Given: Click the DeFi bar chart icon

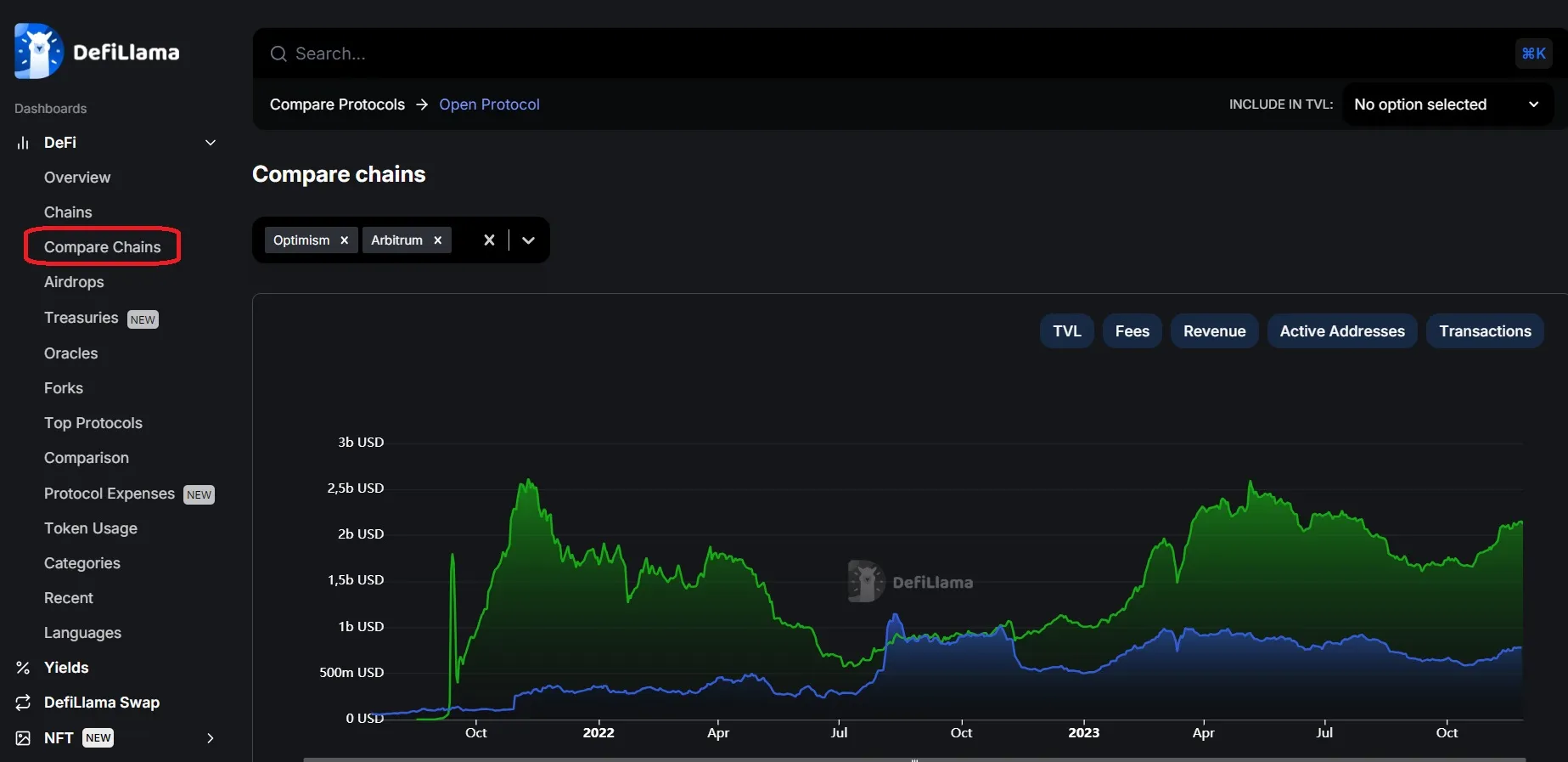Looking at the screenshot, I should point(23,143).
